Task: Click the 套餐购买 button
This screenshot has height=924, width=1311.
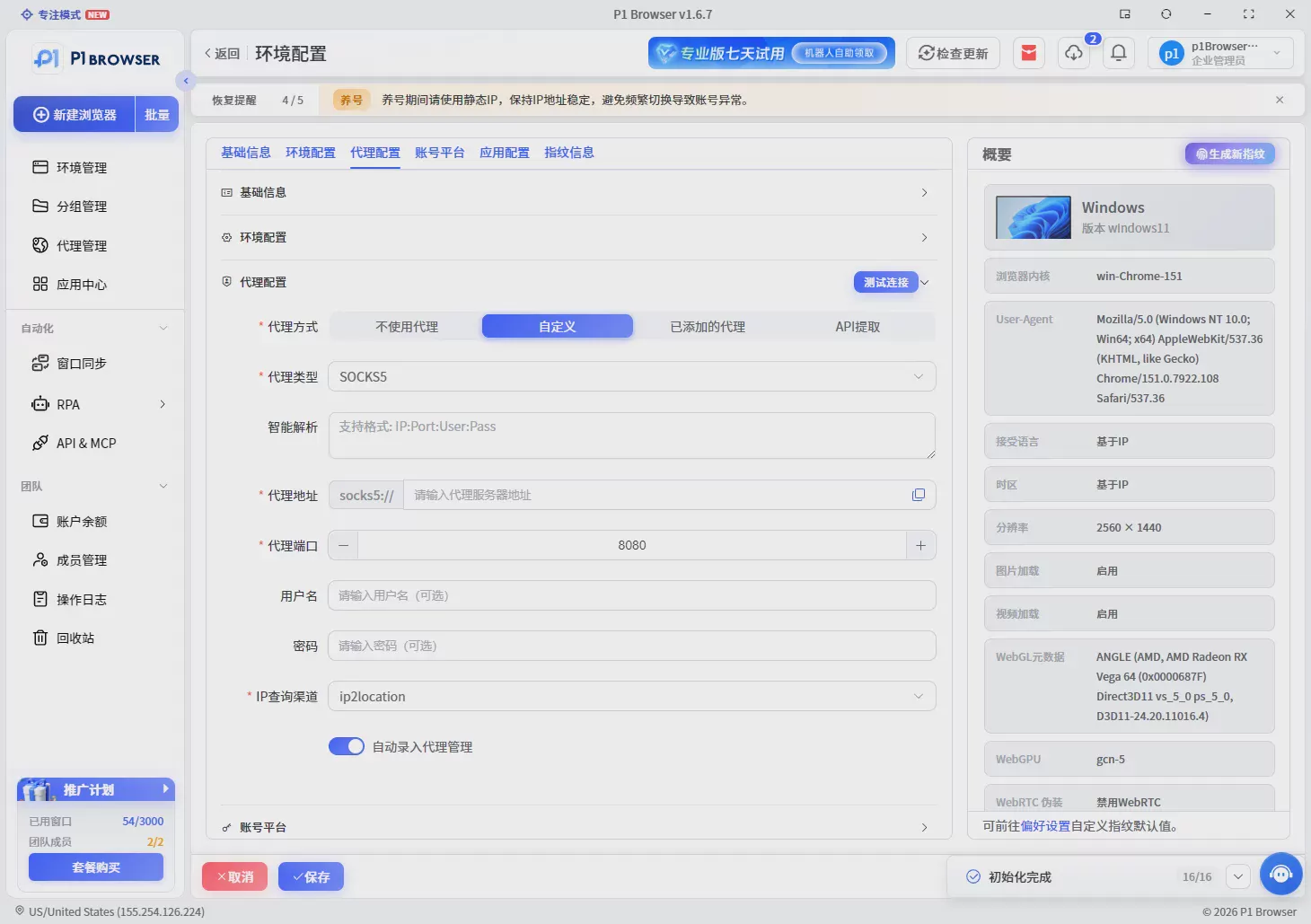Action: (96, 867)
